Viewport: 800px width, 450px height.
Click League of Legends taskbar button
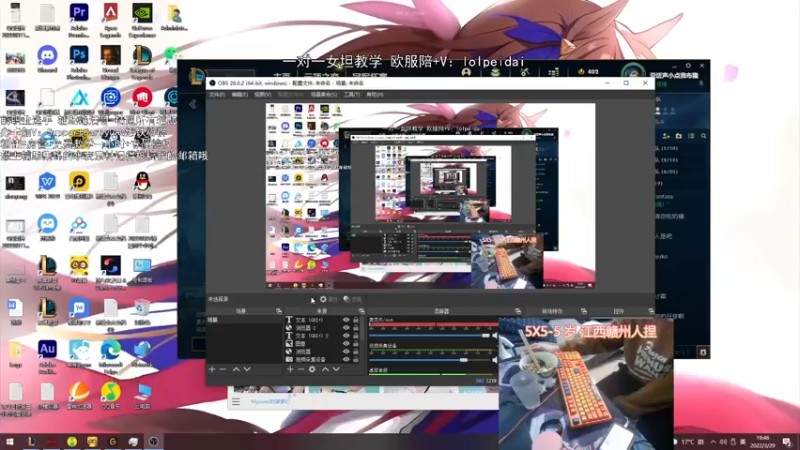coord(31,441)
